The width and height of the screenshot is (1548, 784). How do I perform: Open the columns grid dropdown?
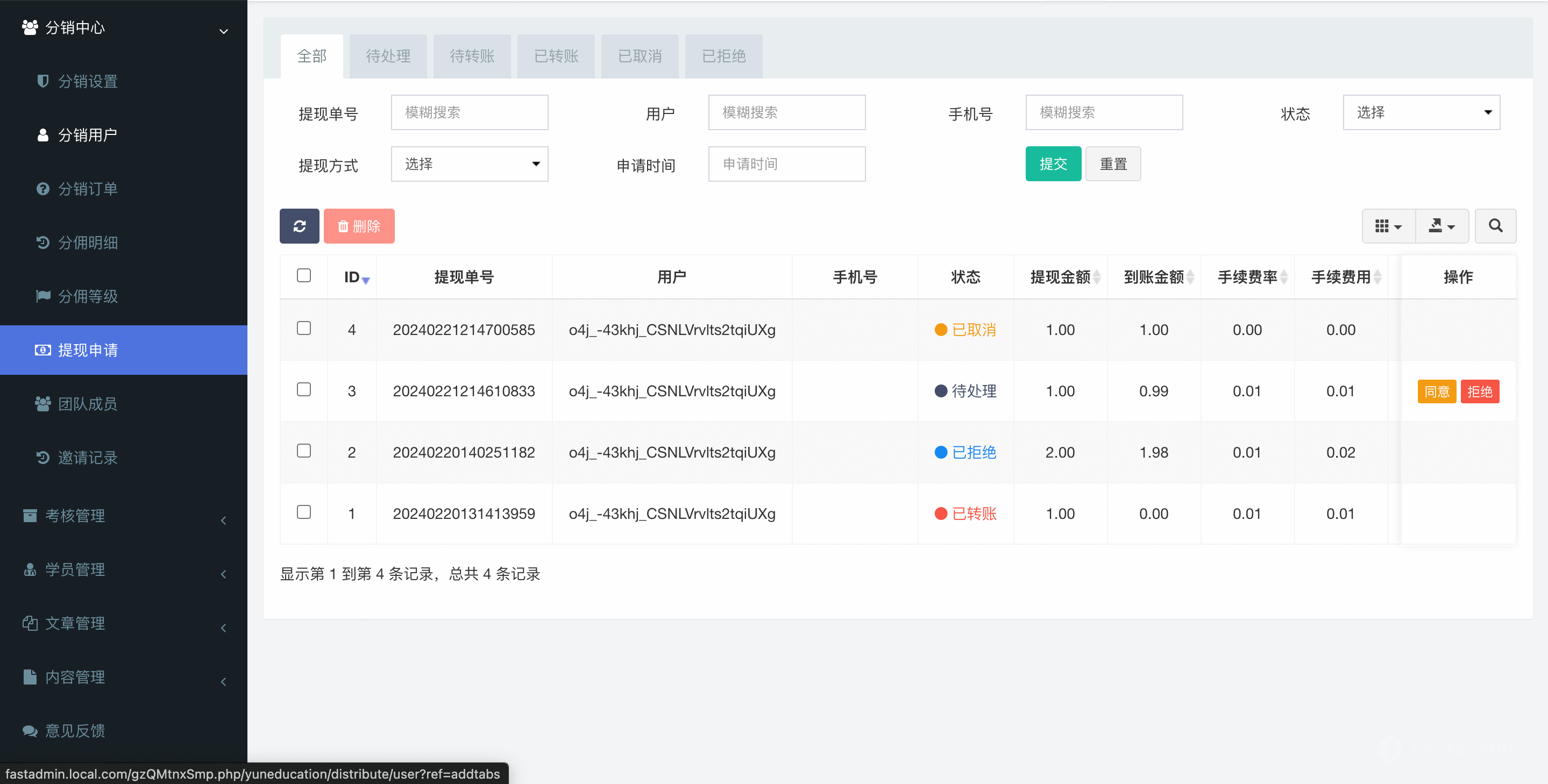[x=1389, y=226]
